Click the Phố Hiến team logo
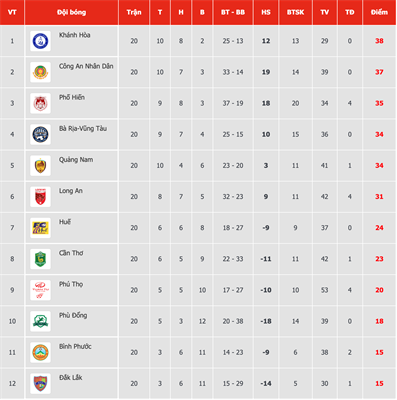Viewport: 397px width, 400px height. tap(40, 103)
